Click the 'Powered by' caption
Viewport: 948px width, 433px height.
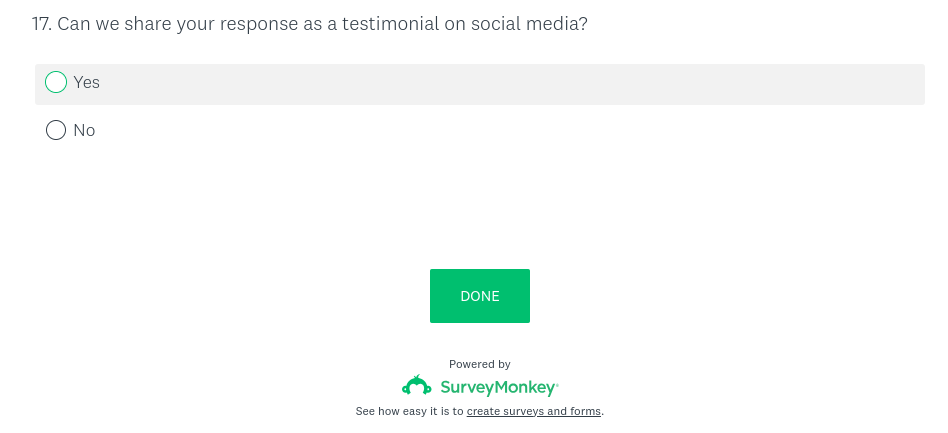(x=480, y=364)
